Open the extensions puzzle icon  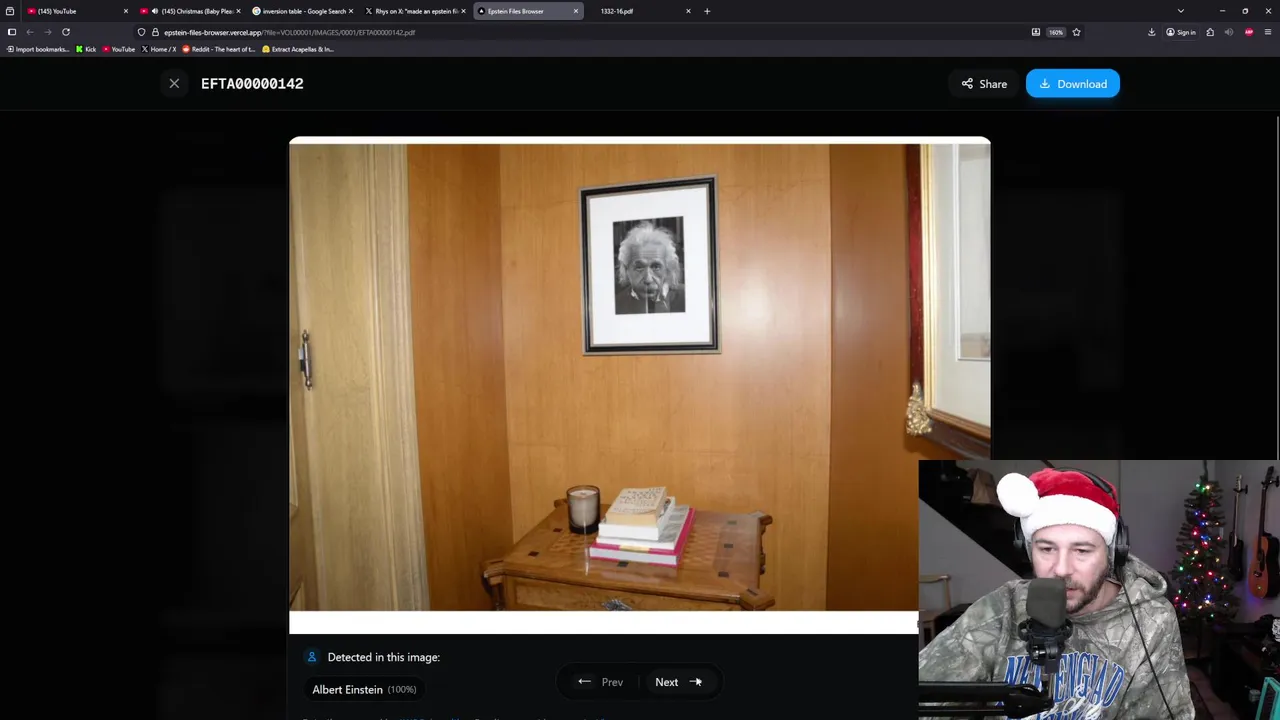click(x=1210, y=32)
